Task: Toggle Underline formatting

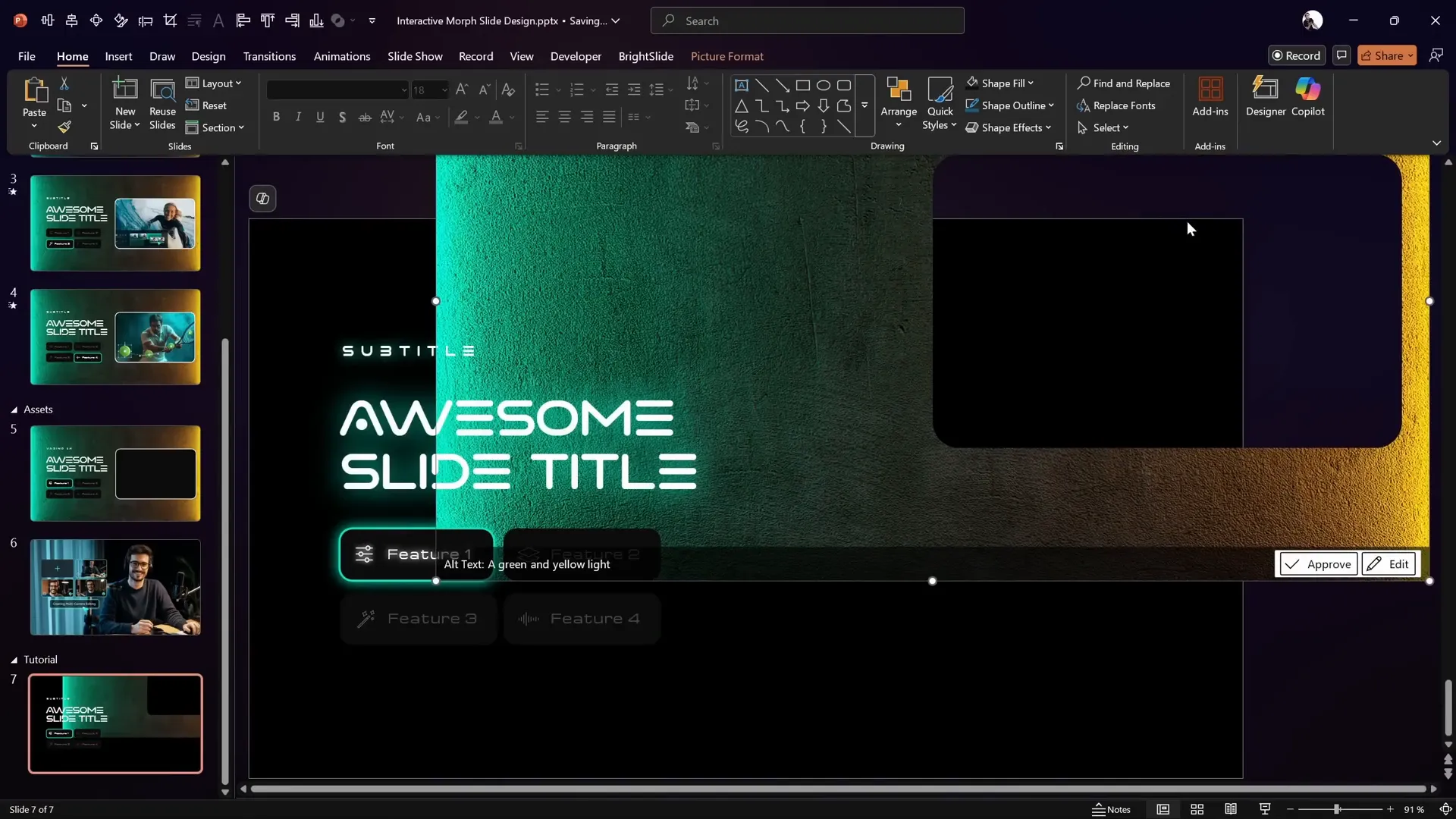Action: pos(321,117)
